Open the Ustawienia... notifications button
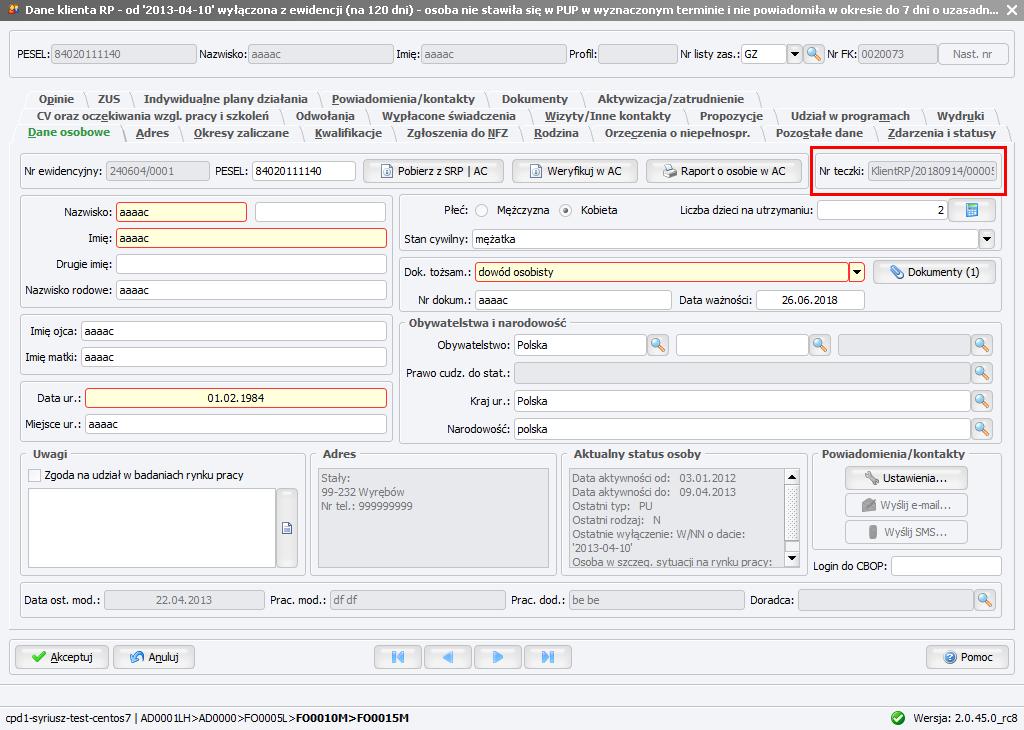Image resolution: width=1024 pixels, height=730 pixels. click(x=906, y=478)
